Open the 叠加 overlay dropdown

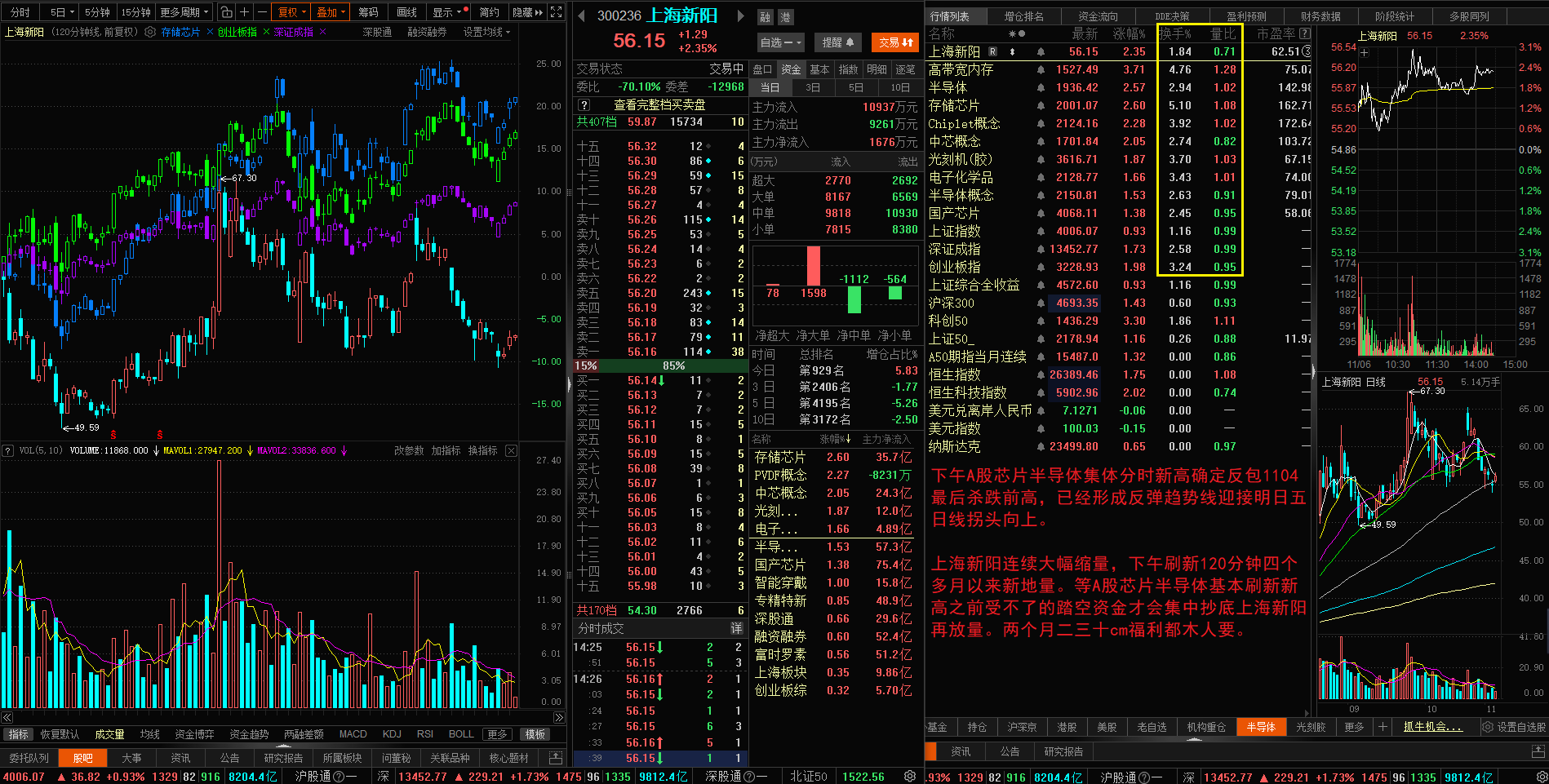point(331,12)
